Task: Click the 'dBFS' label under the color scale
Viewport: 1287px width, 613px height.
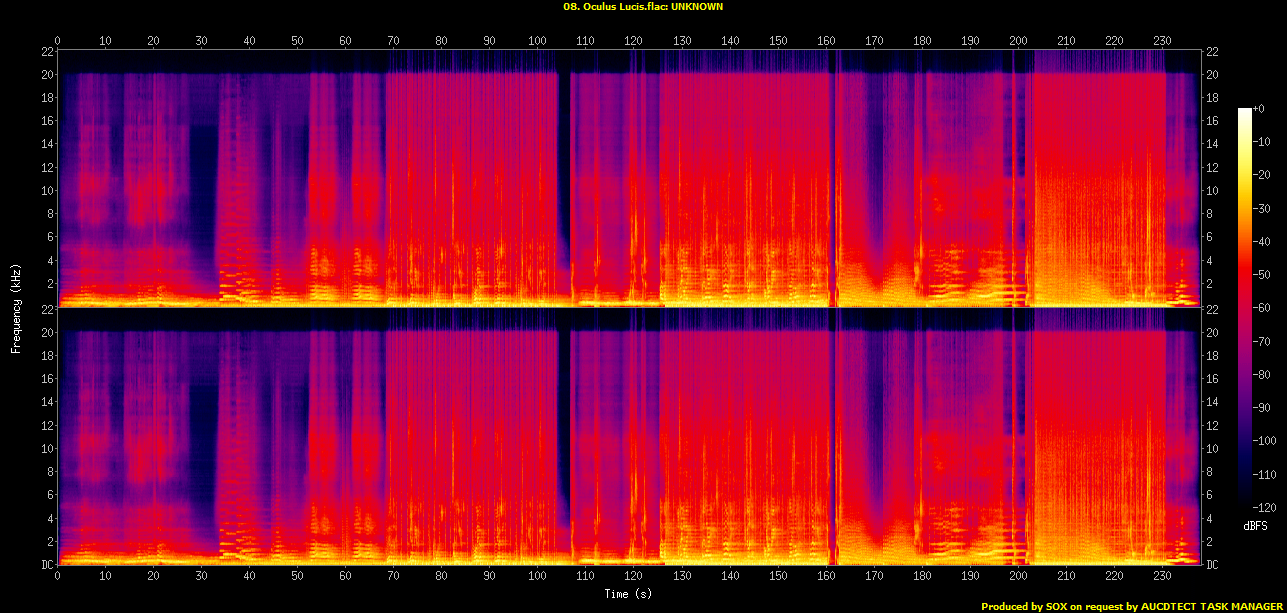Action: tap(1256, 525)
